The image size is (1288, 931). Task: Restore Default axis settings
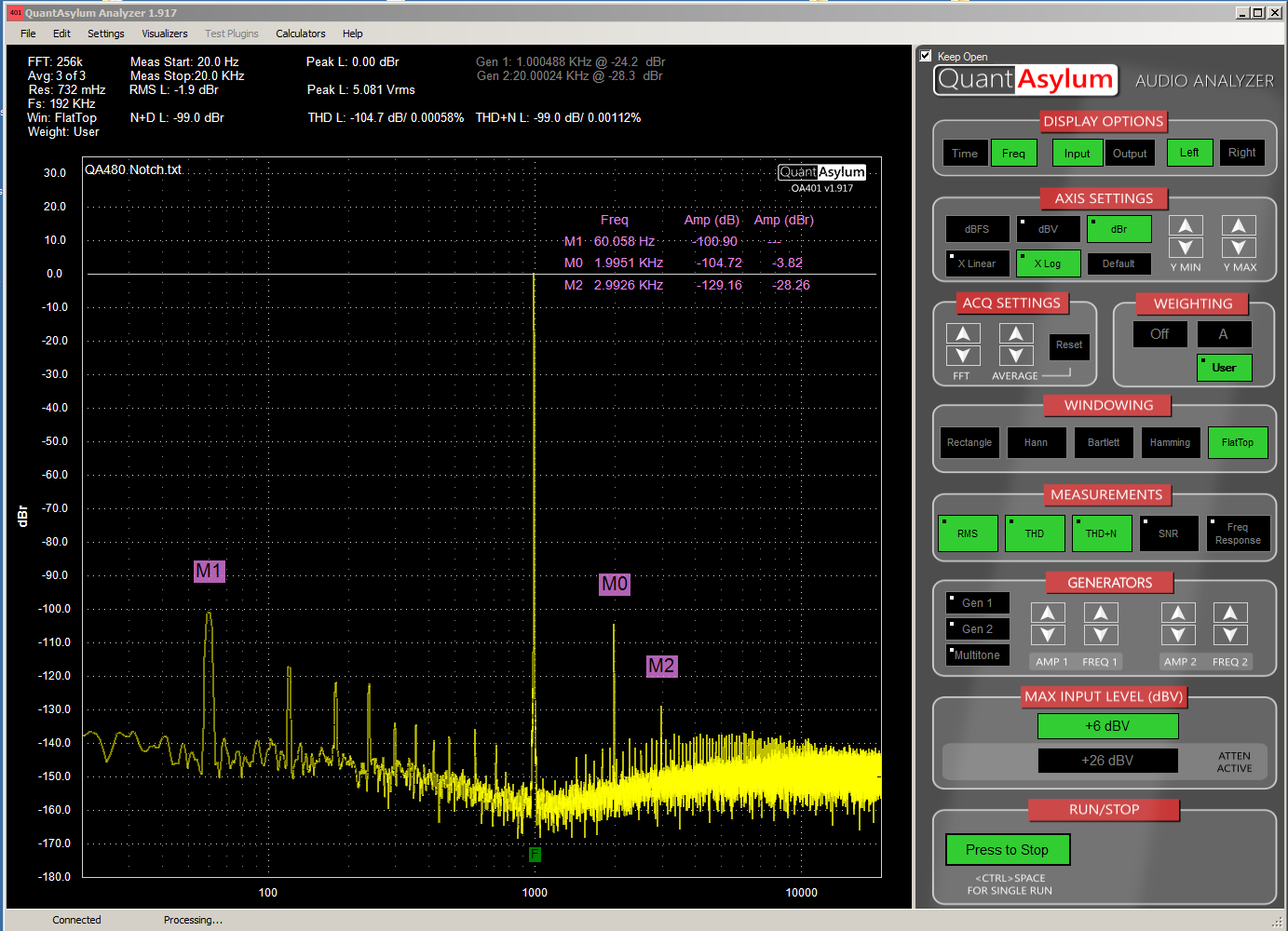point(1119,263)
